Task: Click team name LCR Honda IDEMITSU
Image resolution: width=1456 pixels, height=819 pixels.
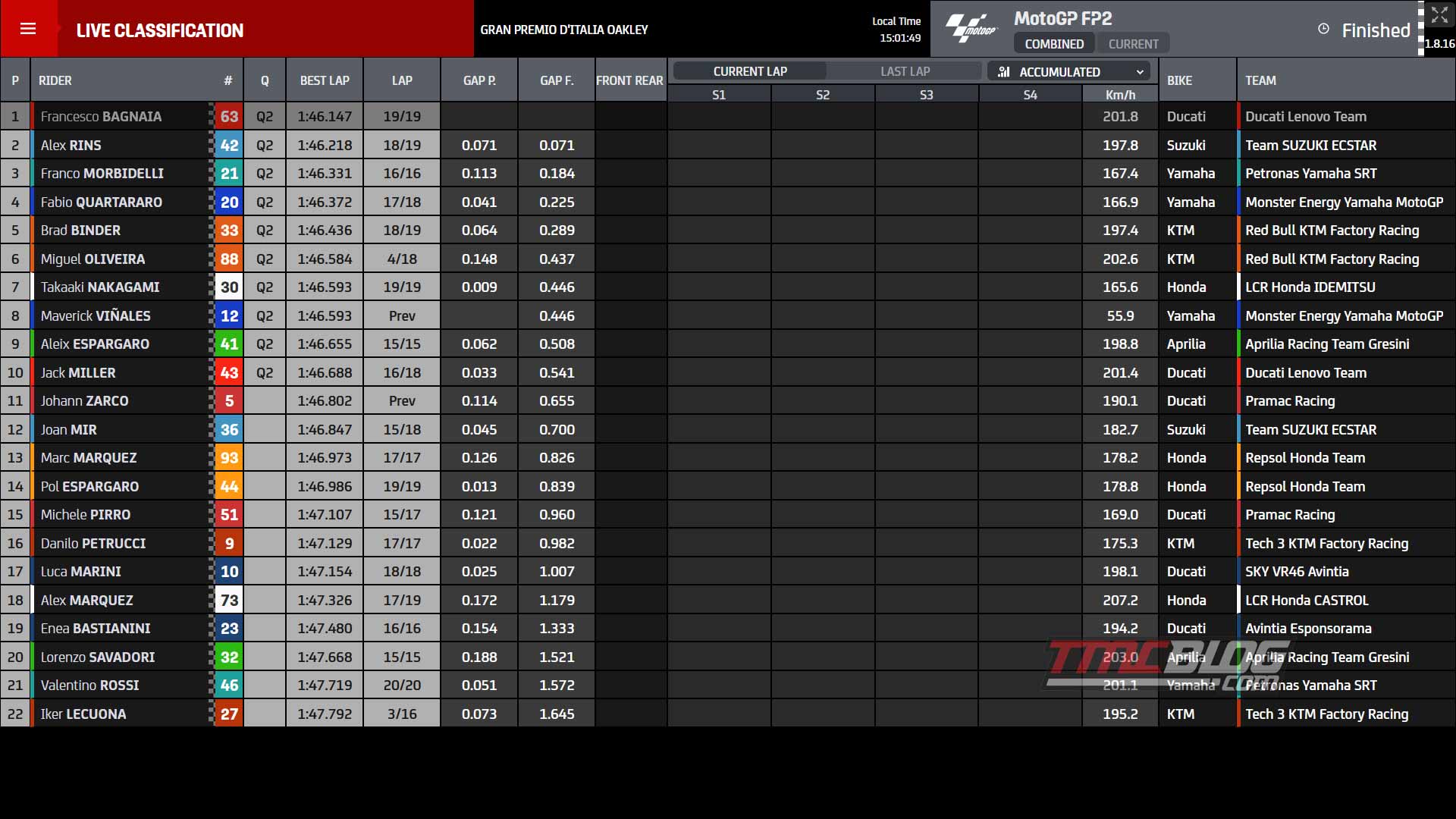Action: point(1310,287)
